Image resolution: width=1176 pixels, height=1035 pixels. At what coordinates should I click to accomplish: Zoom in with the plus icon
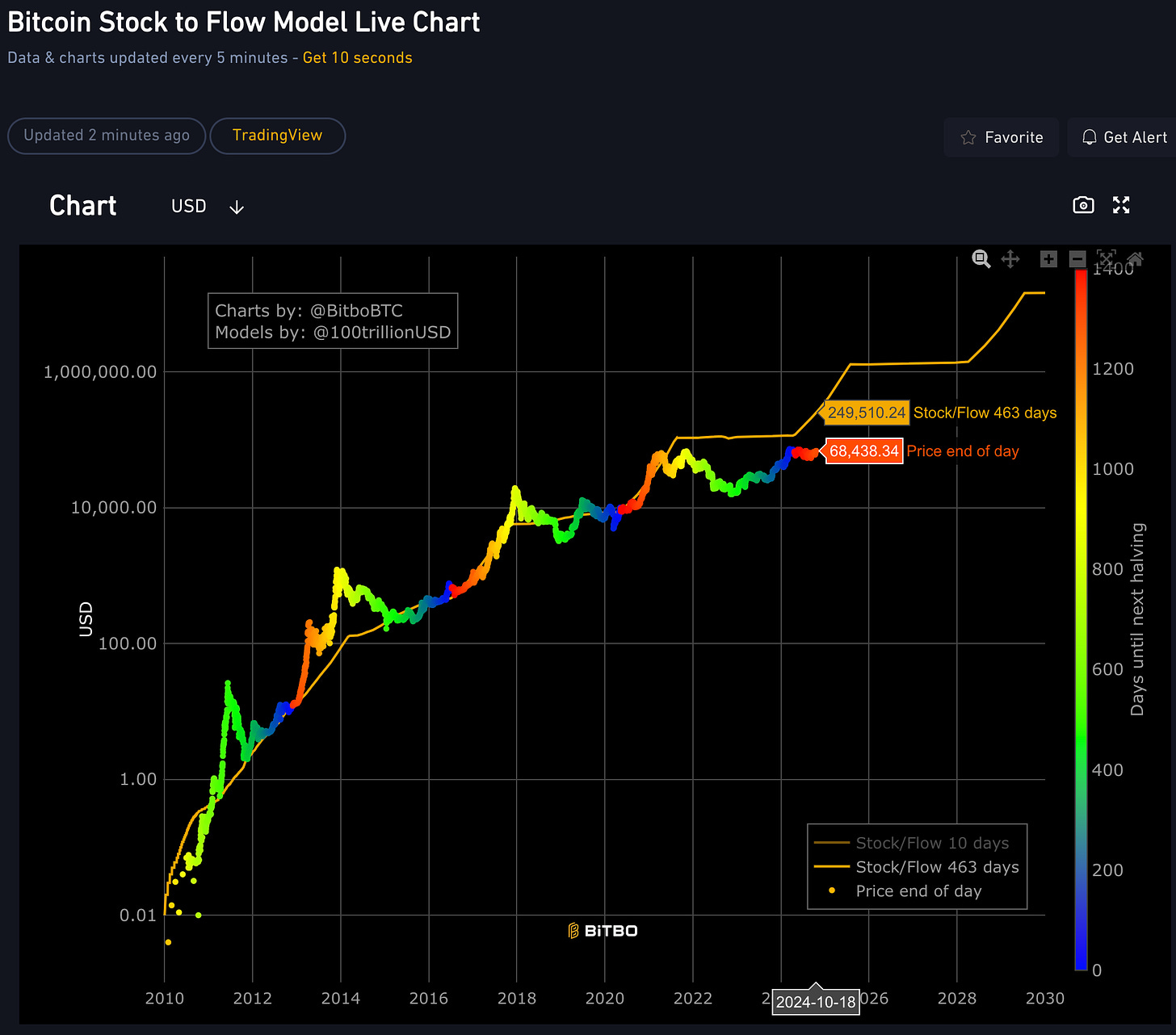(1048, 259)
